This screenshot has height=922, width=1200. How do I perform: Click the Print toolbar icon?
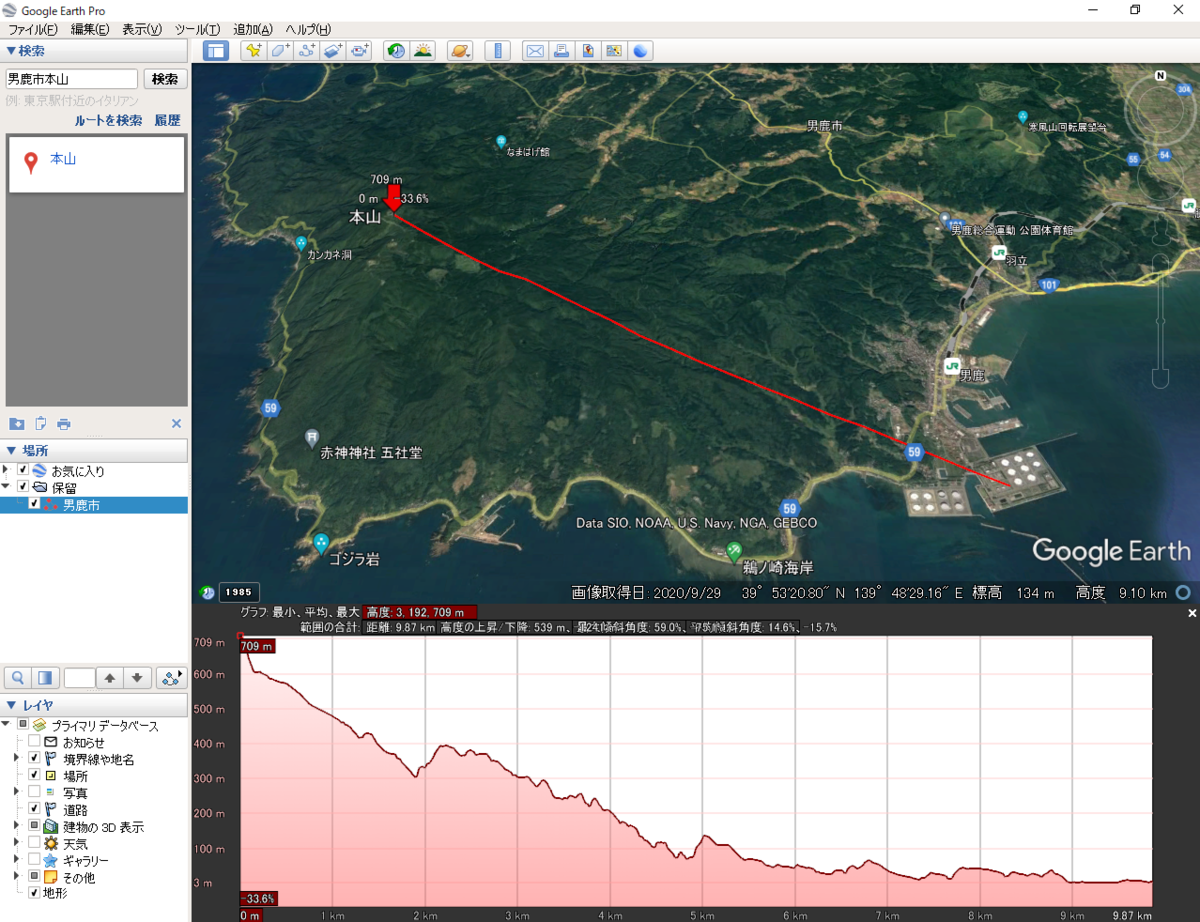(562, 50)
